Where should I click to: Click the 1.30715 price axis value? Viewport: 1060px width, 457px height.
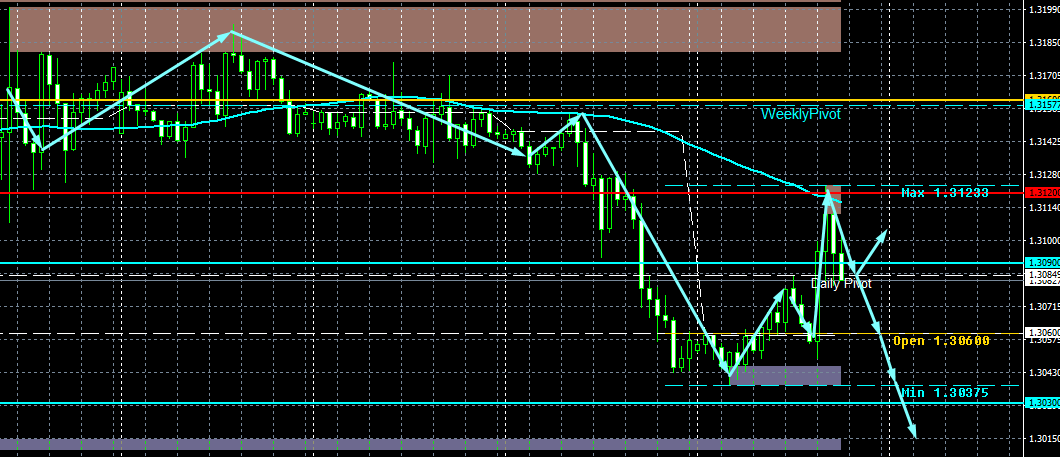pos(1044,307)
